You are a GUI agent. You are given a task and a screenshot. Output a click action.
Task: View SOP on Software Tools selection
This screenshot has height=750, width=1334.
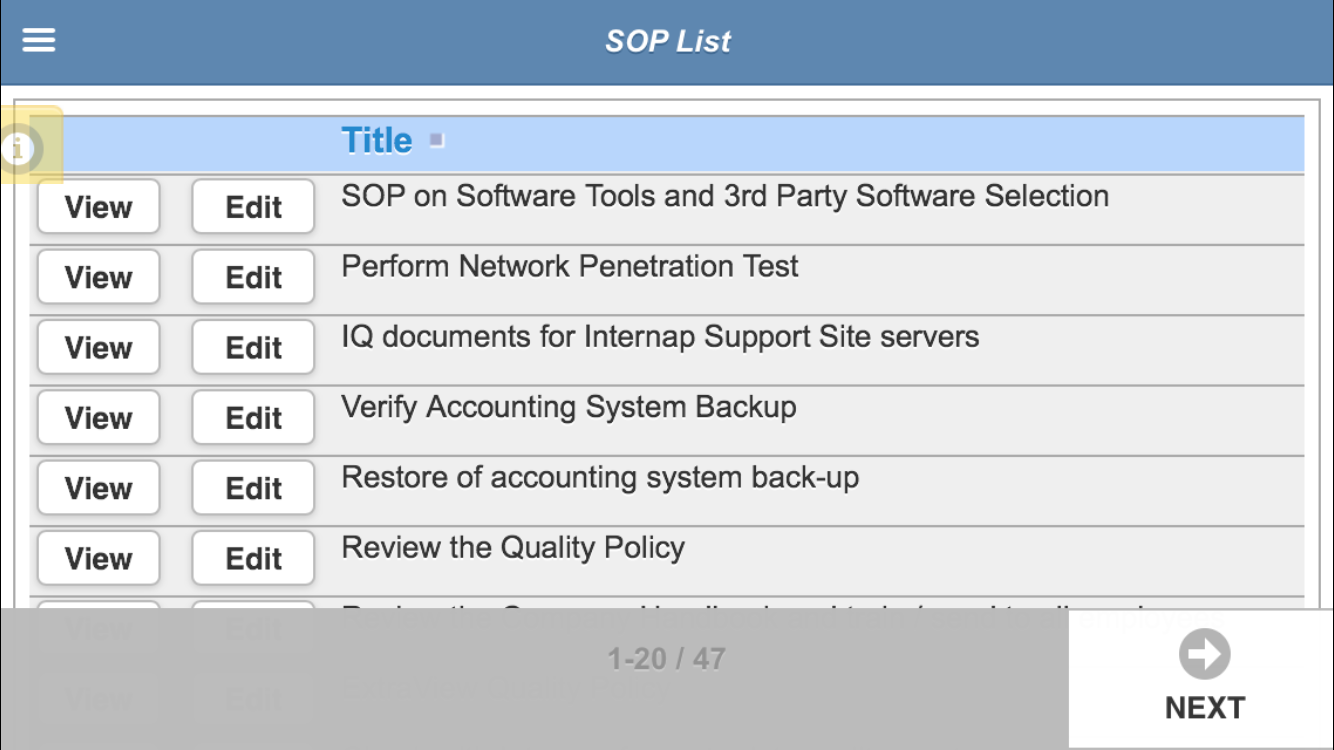coord(98,207)
